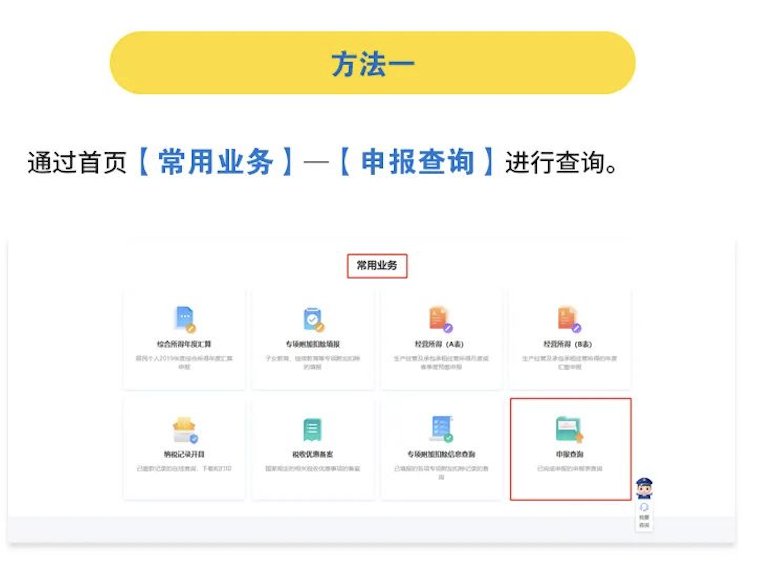Click the 常用业务 section header
The image size is (758, 566).
[377, 266]
